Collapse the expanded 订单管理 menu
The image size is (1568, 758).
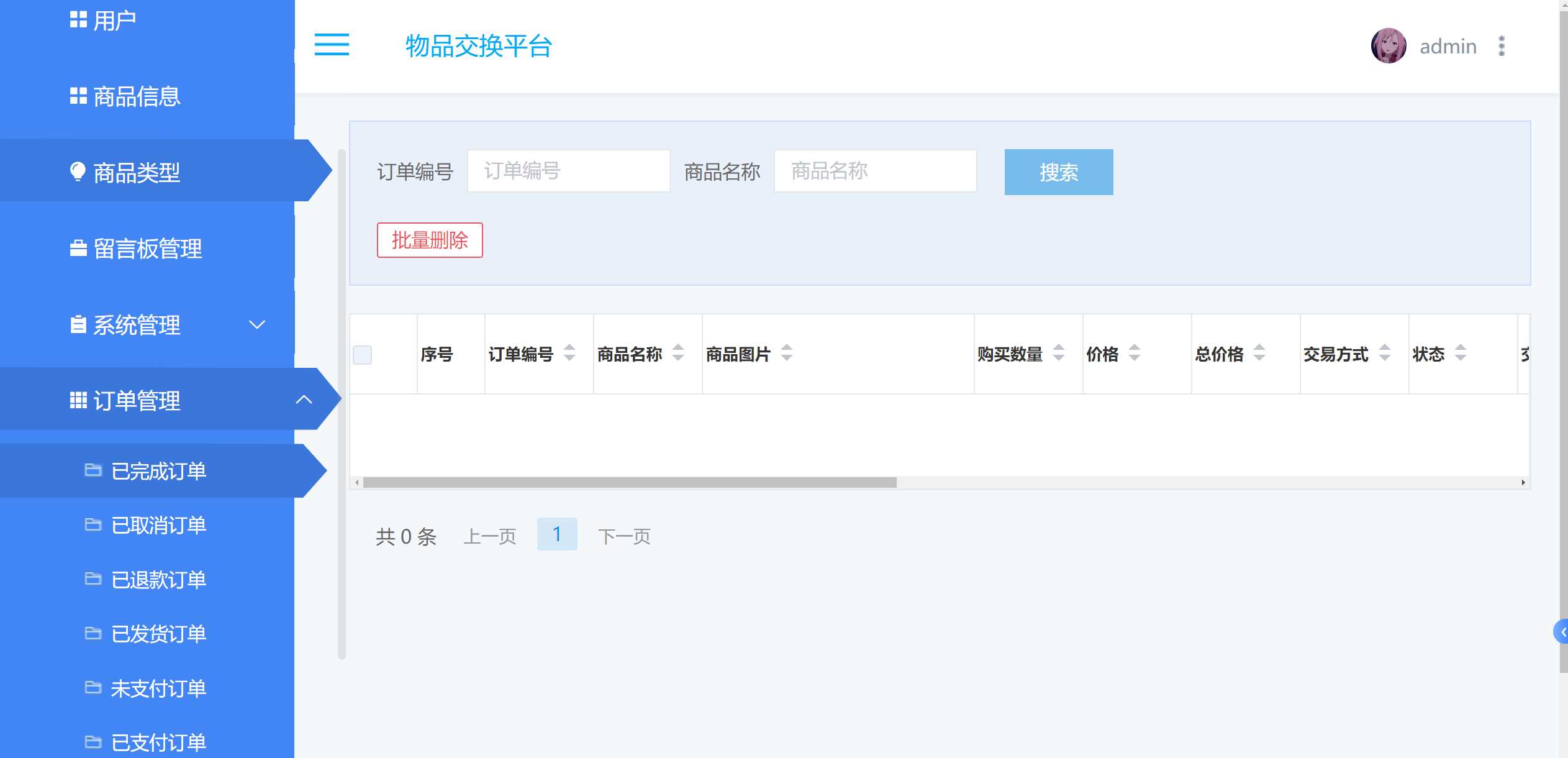[x=304, y=400]
